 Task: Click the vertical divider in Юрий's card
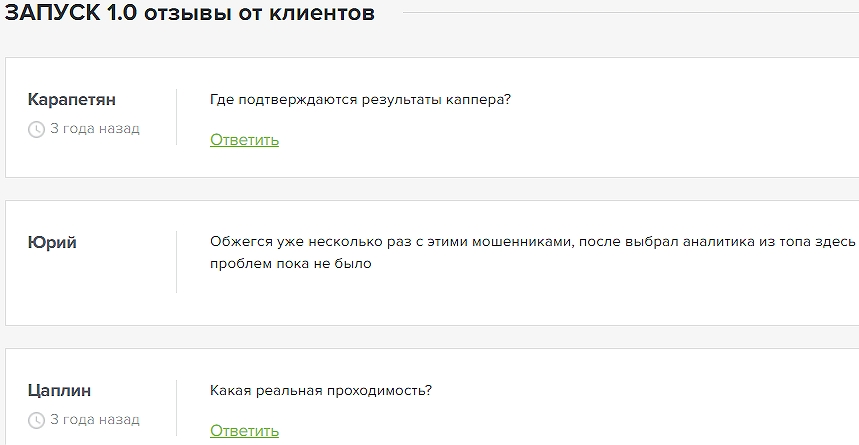coord(177,262)
